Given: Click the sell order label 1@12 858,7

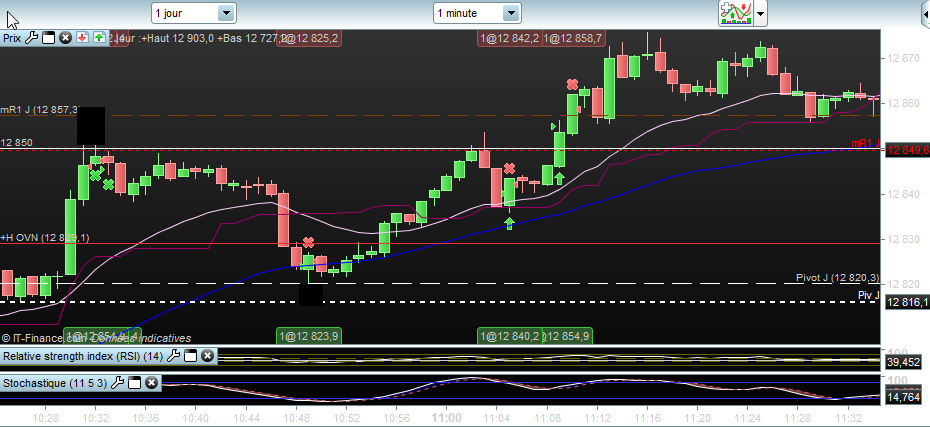Looking at the screenshot, I should point(574,39).
